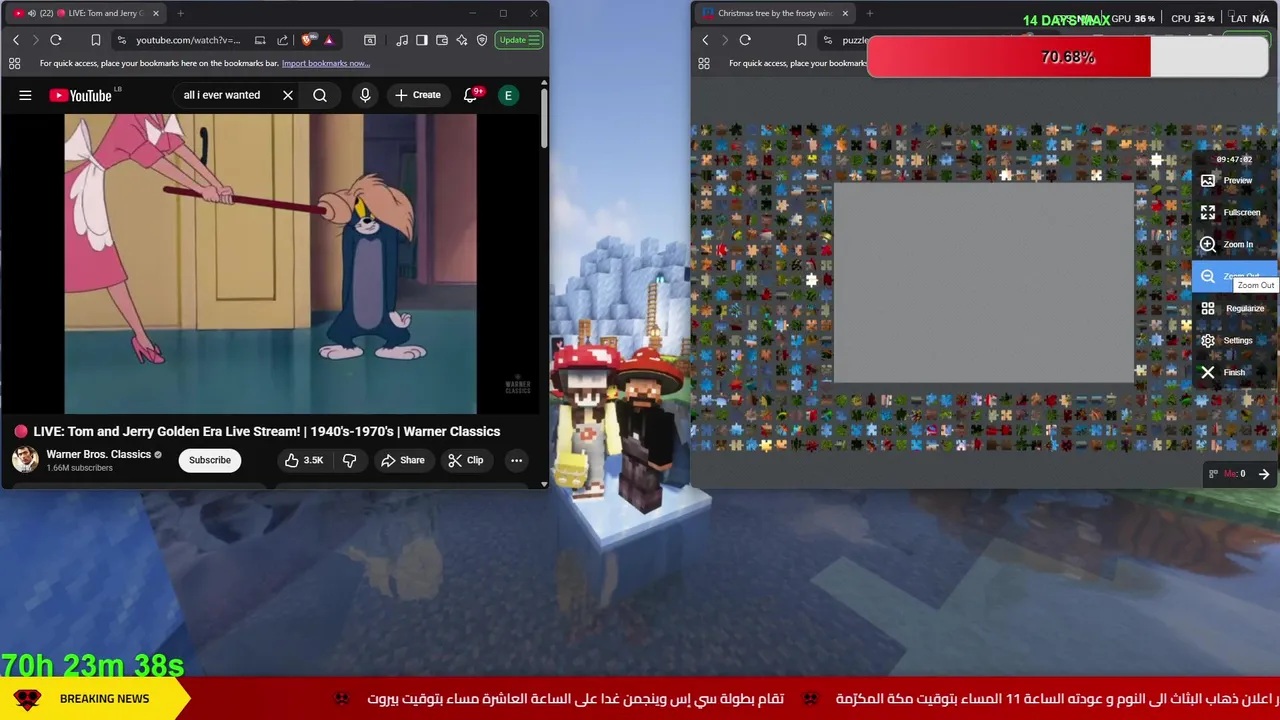Open YouTube notifications bell

click(x=471, y=95)
